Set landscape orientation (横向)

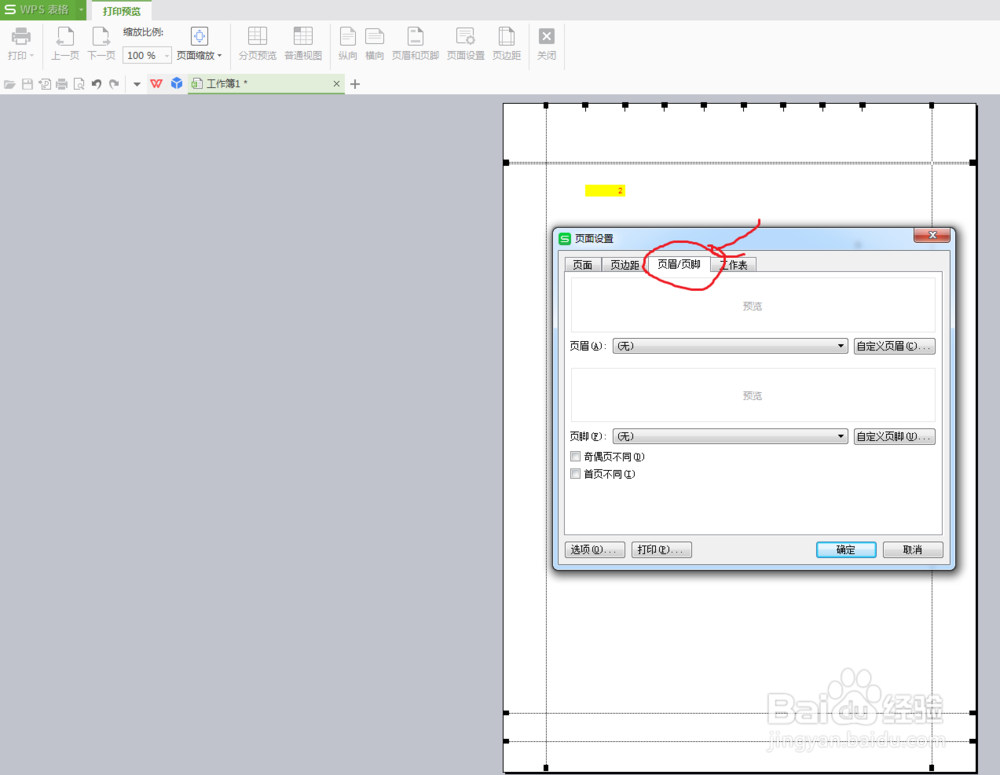(x=374, y=43)
